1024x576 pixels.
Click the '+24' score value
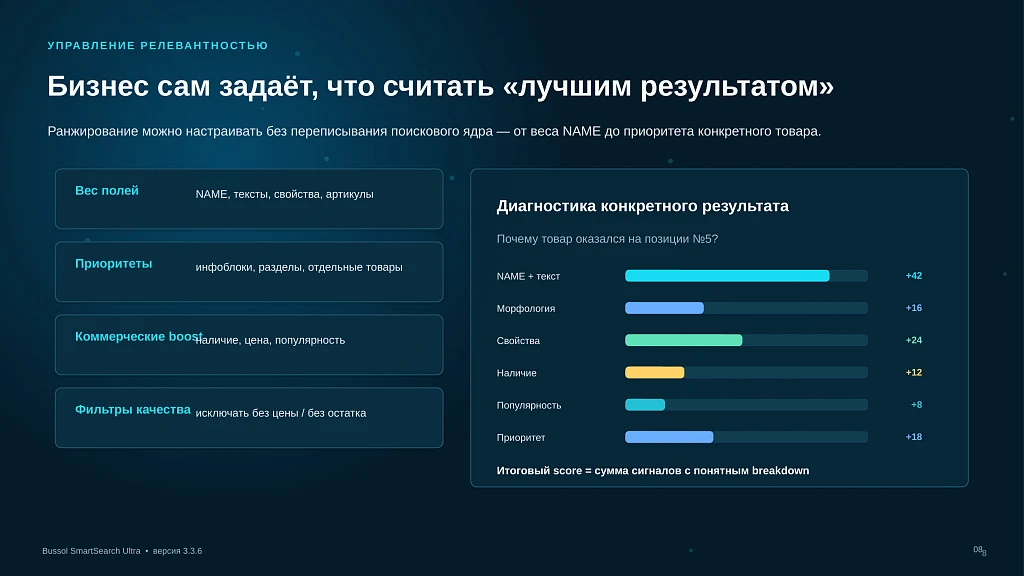(x=914, y=340)
